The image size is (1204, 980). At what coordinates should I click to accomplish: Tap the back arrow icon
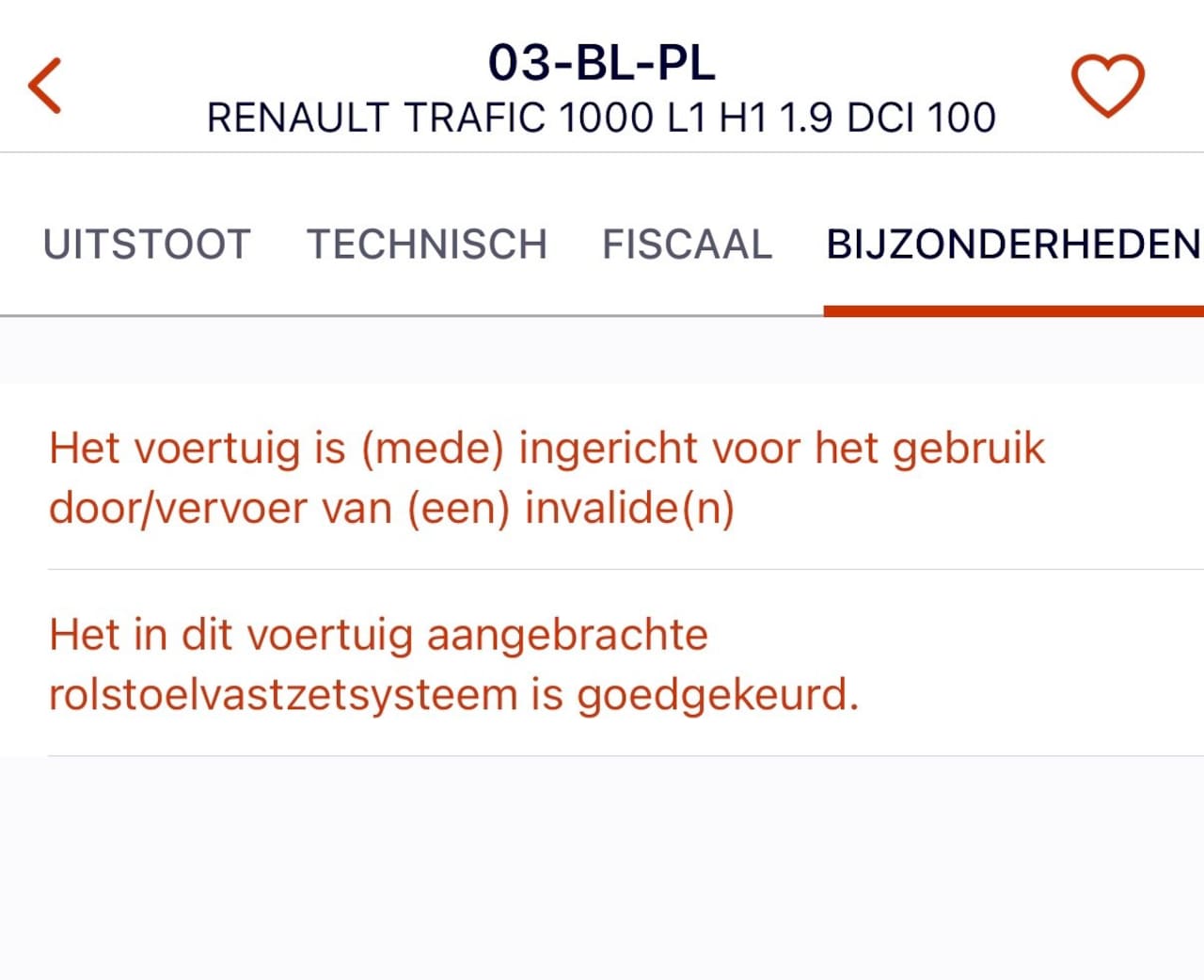click(45, 86)
